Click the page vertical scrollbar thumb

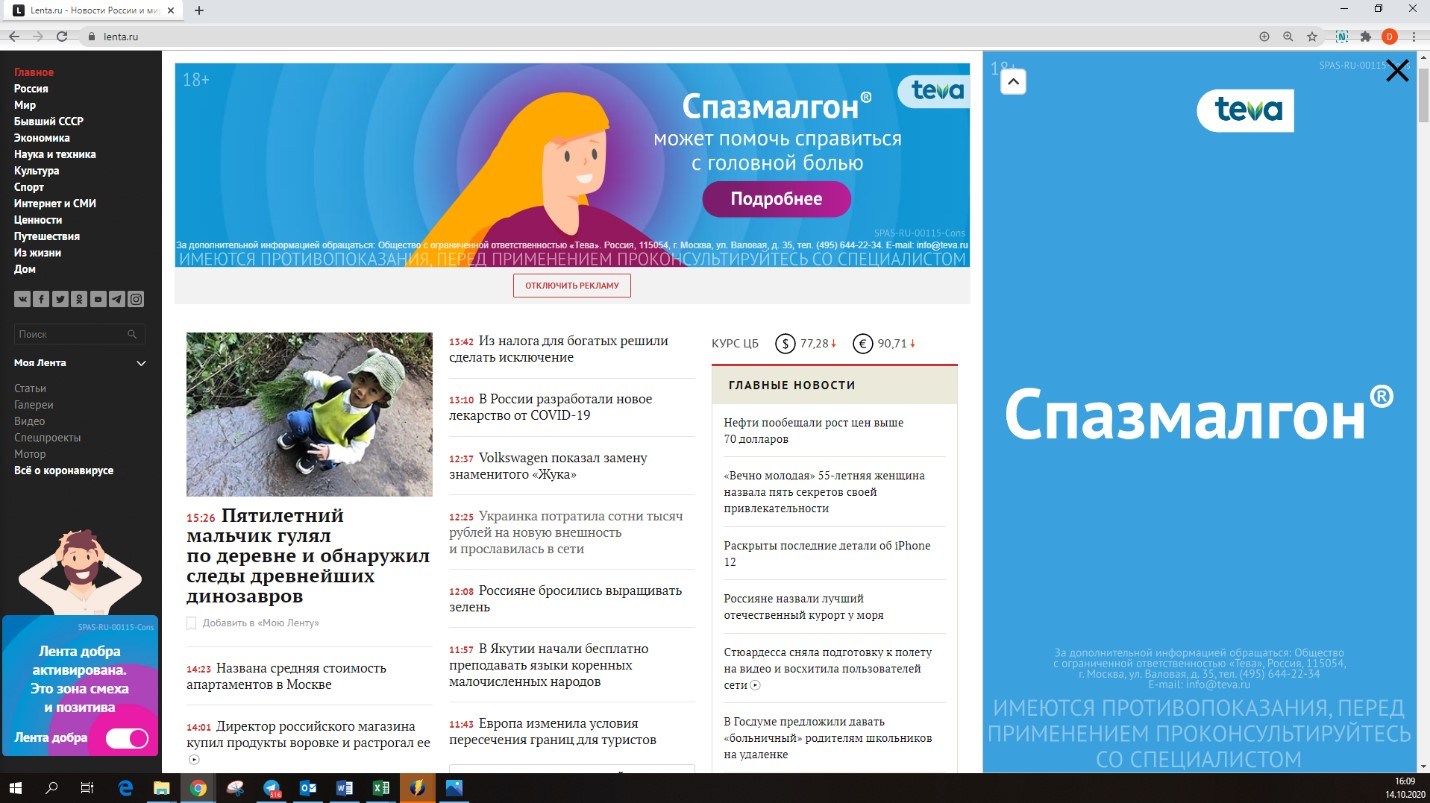(1423, 95)
